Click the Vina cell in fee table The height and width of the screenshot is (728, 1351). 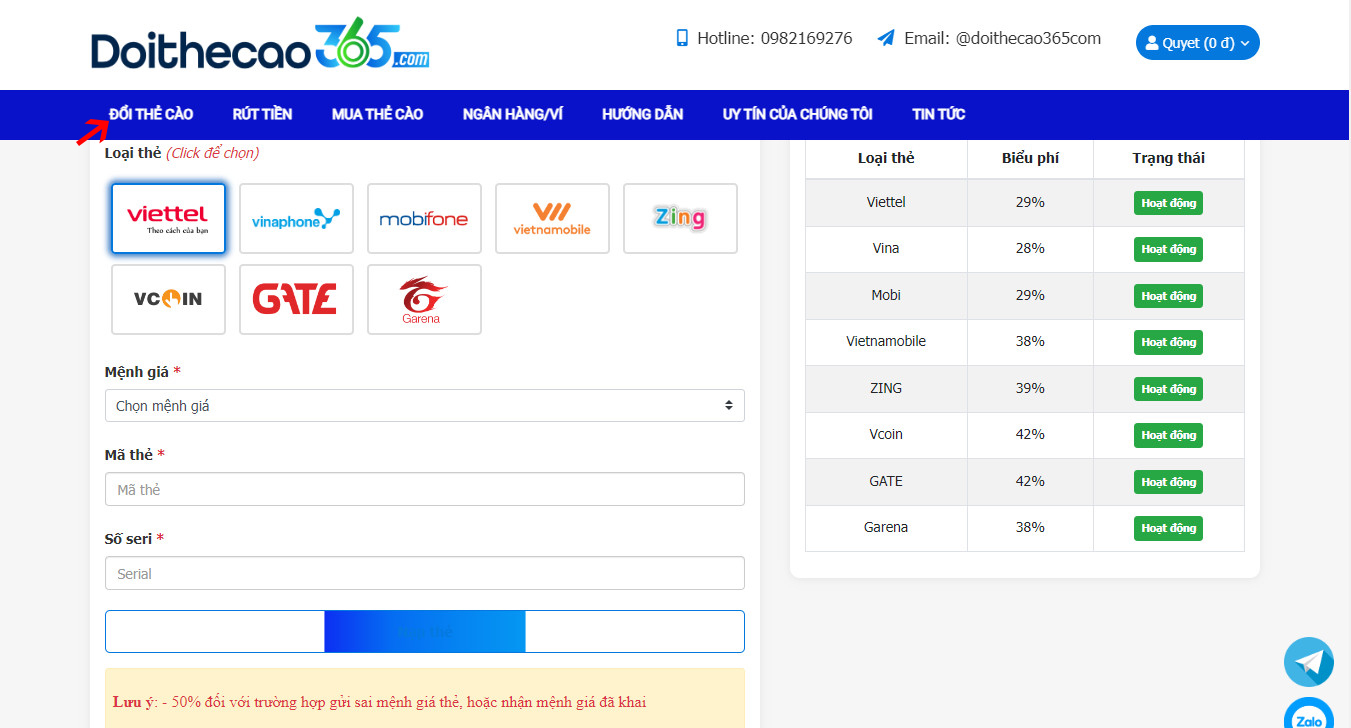(886, 248)
